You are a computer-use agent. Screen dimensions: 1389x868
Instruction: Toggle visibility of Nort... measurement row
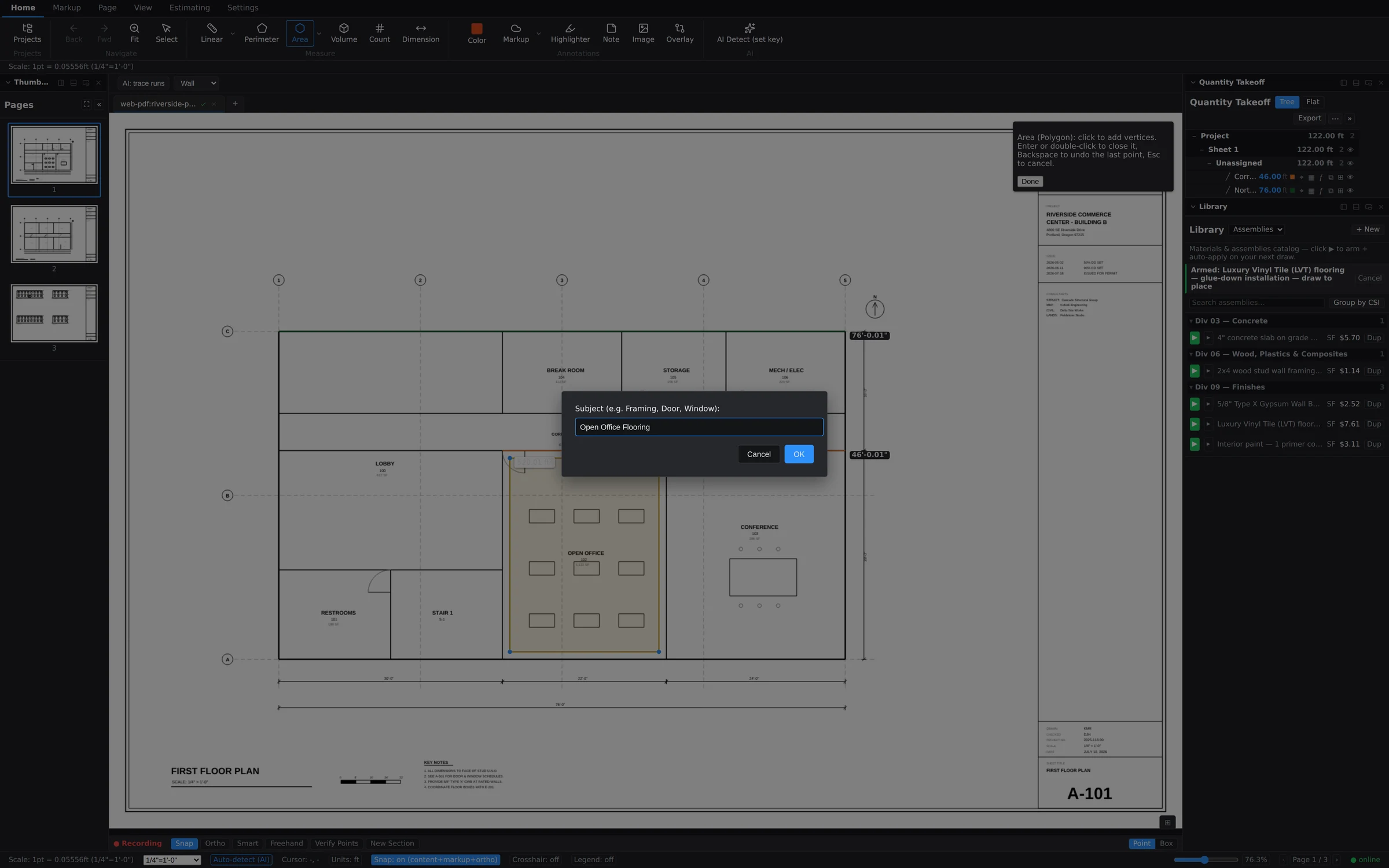(1350, 190)
